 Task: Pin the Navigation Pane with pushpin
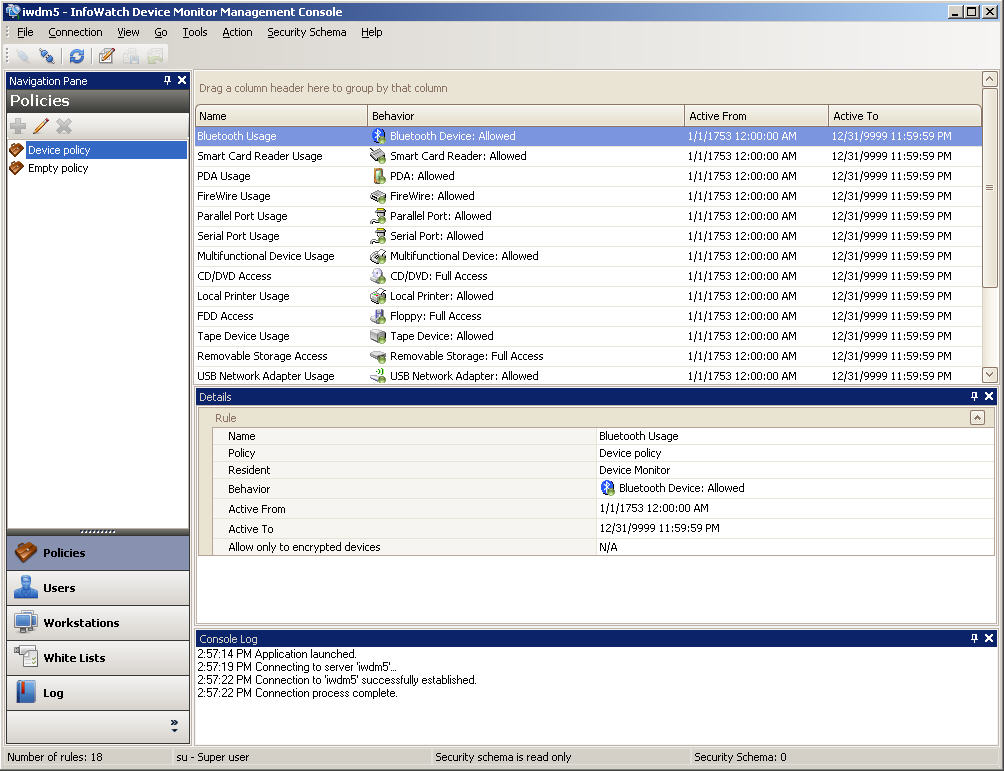coord(167,80)
